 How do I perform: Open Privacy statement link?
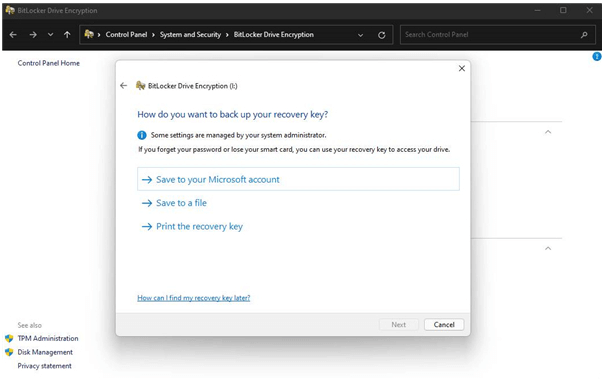44,366
